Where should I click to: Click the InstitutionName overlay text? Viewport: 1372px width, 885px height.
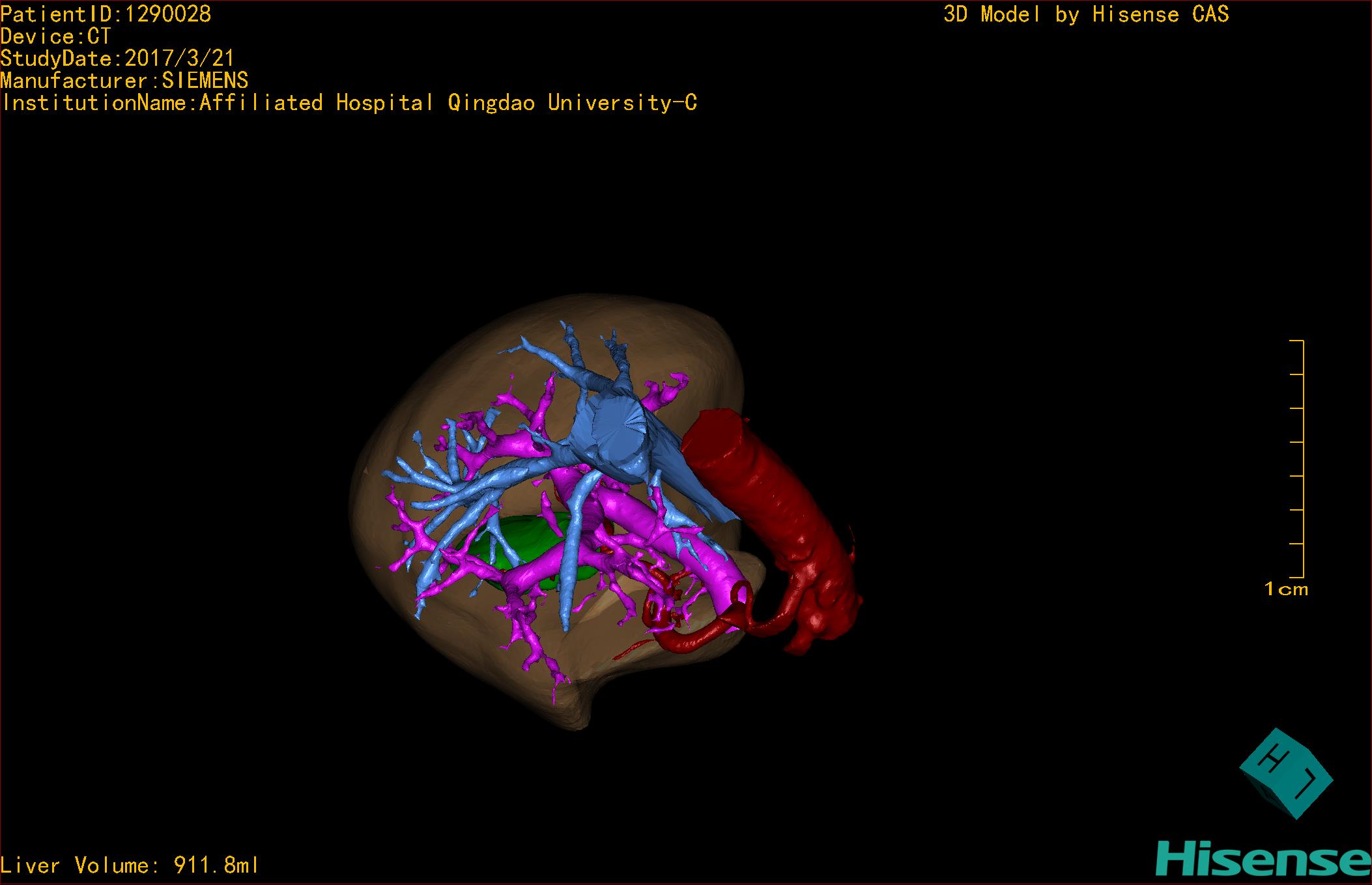coord(349,103)
